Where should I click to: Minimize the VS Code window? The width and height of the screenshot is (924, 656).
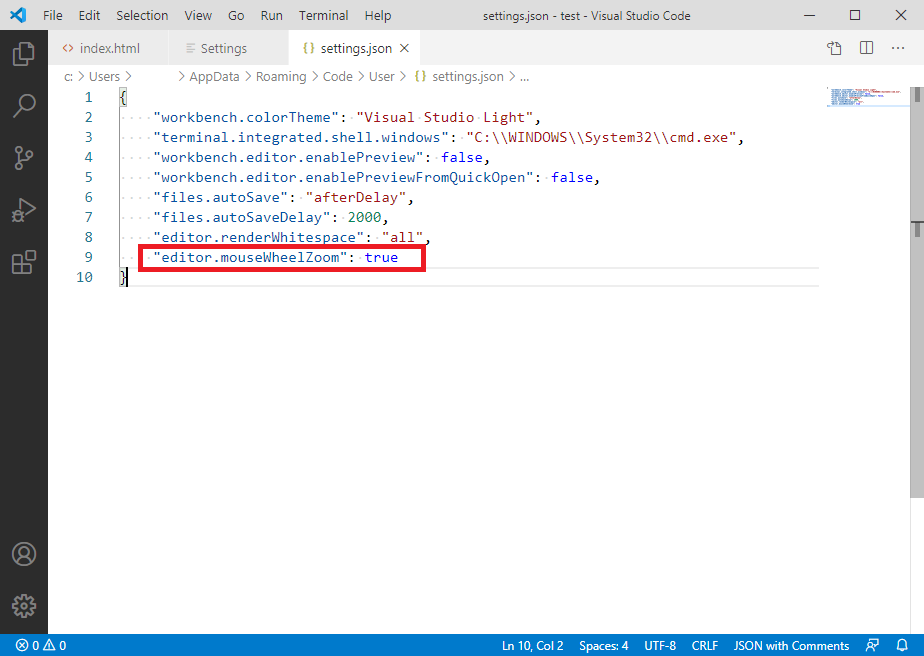810,15
